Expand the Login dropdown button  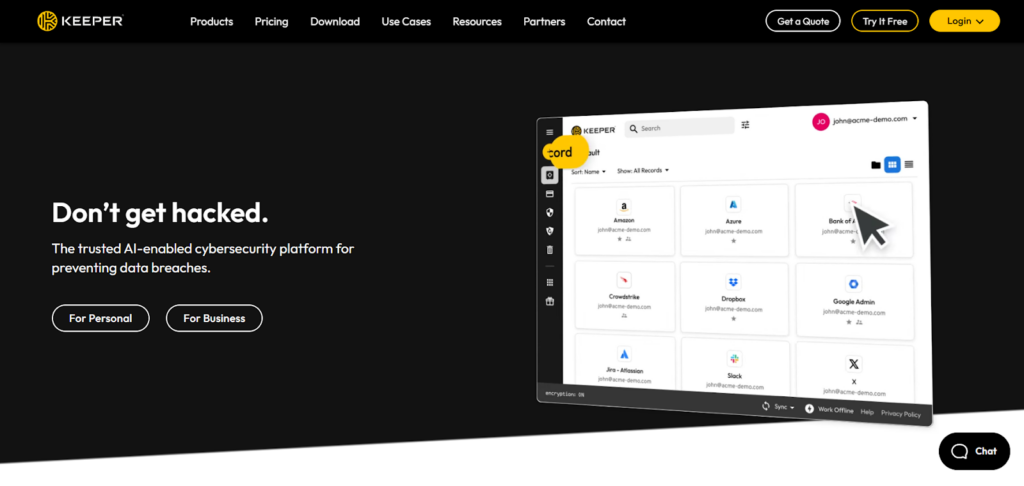[964, 21]
